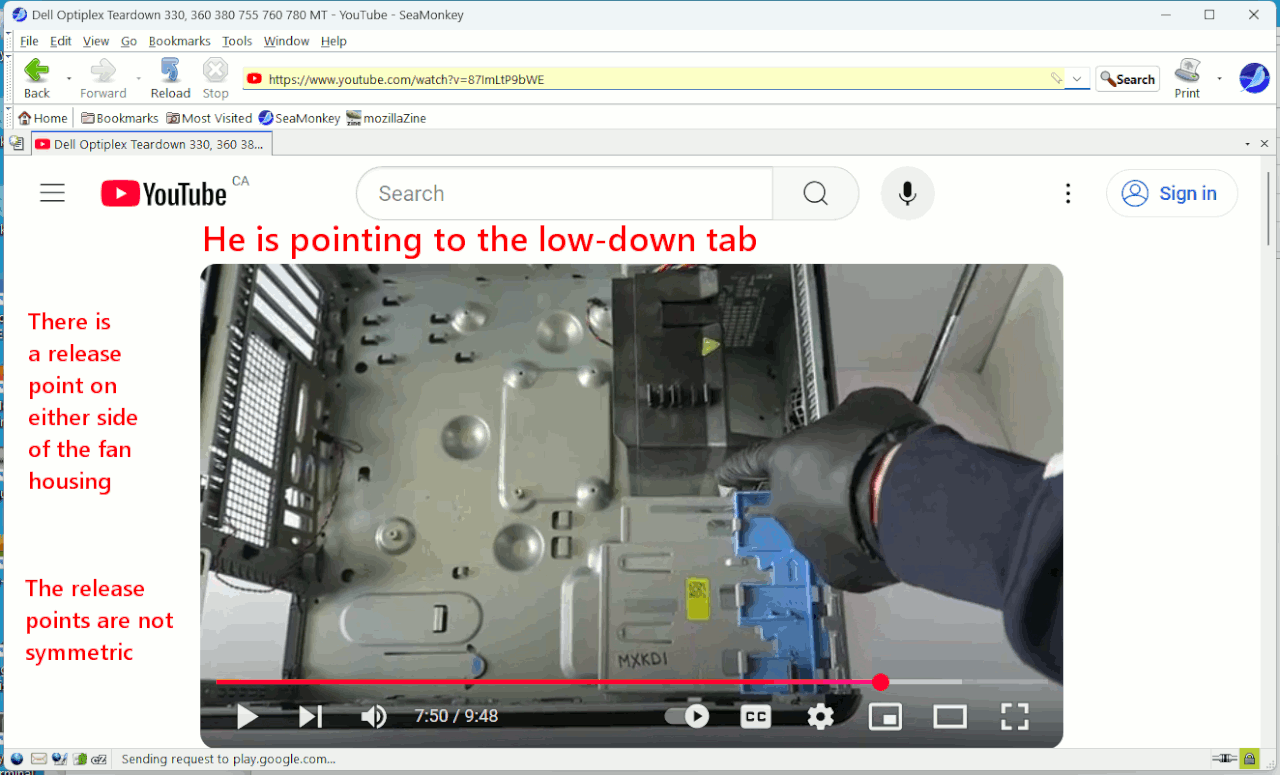The width and height of the screenshot is (1280, 775).
Task: Open the View menu
Action: [96, 41]
